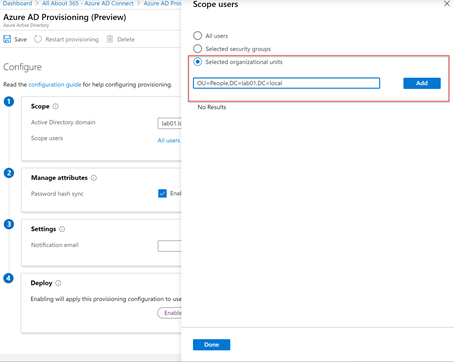Click Restart provisioning label

coord(72,39)
